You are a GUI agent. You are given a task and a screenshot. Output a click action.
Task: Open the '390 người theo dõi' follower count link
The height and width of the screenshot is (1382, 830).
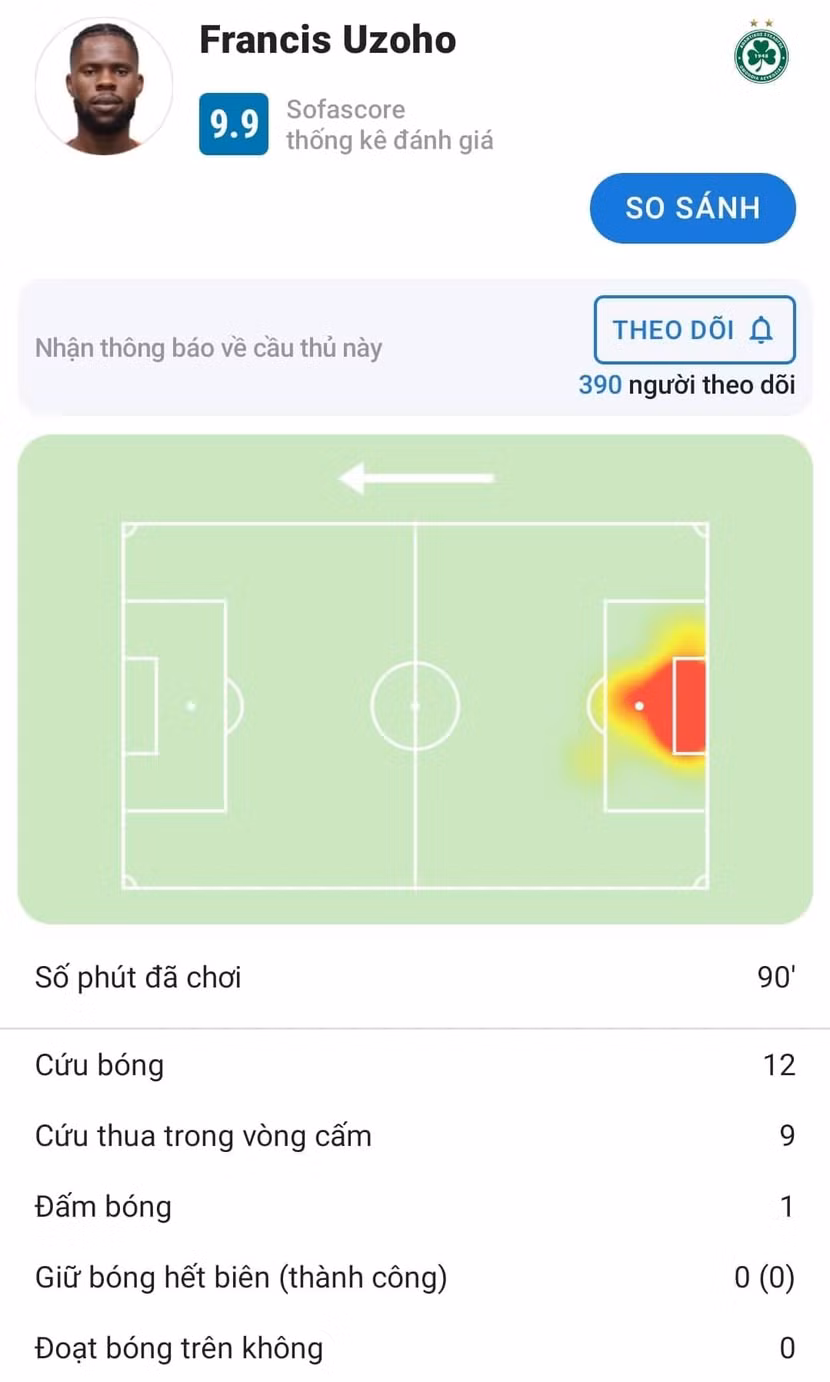coord(688,385)
